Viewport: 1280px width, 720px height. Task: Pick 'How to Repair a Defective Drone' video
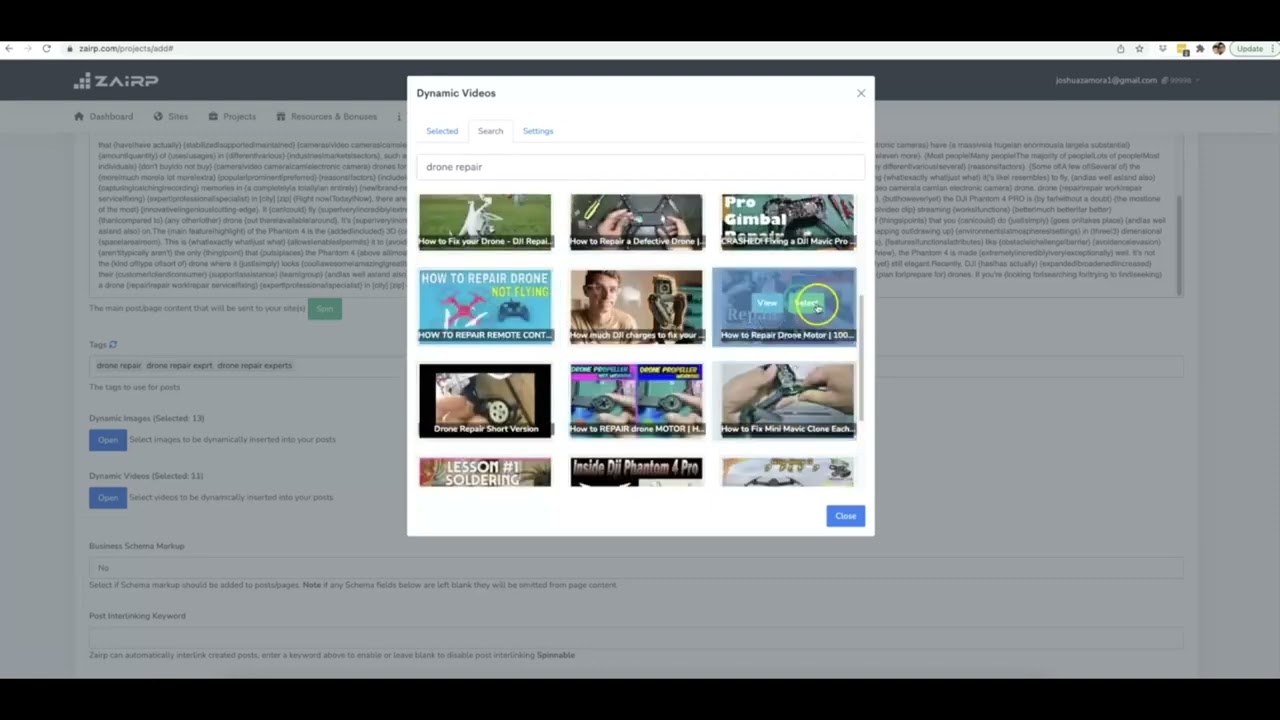636,221
